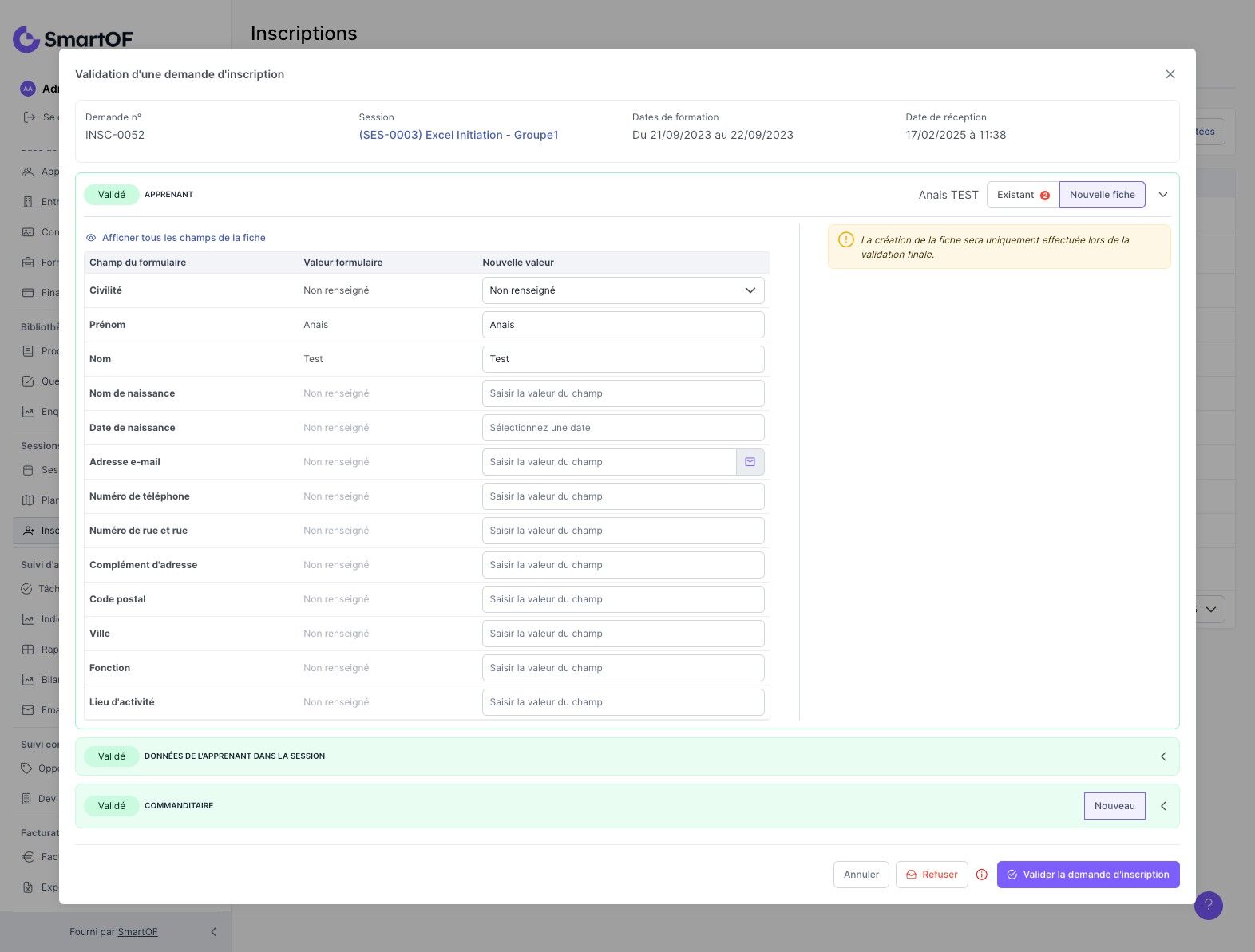Click the Indicateurs chart icon in sidebar
Screen dimensions: 1255x952
(x=28, y=619)
